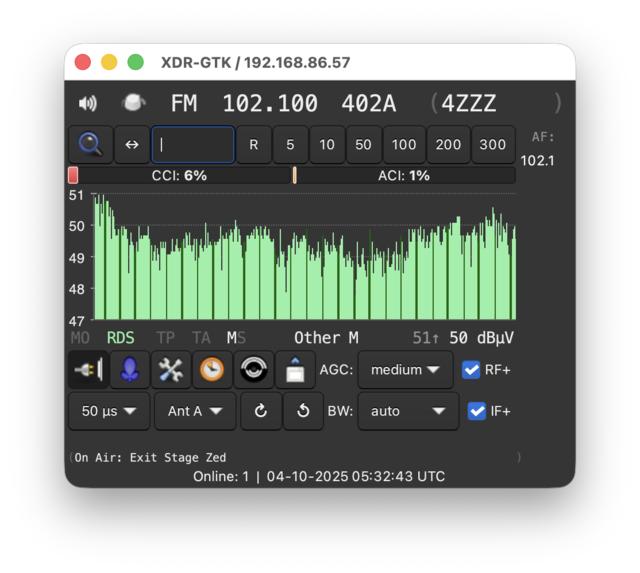
Task: Click the ACI 1% level bar
Action: (x=404, y=175)
